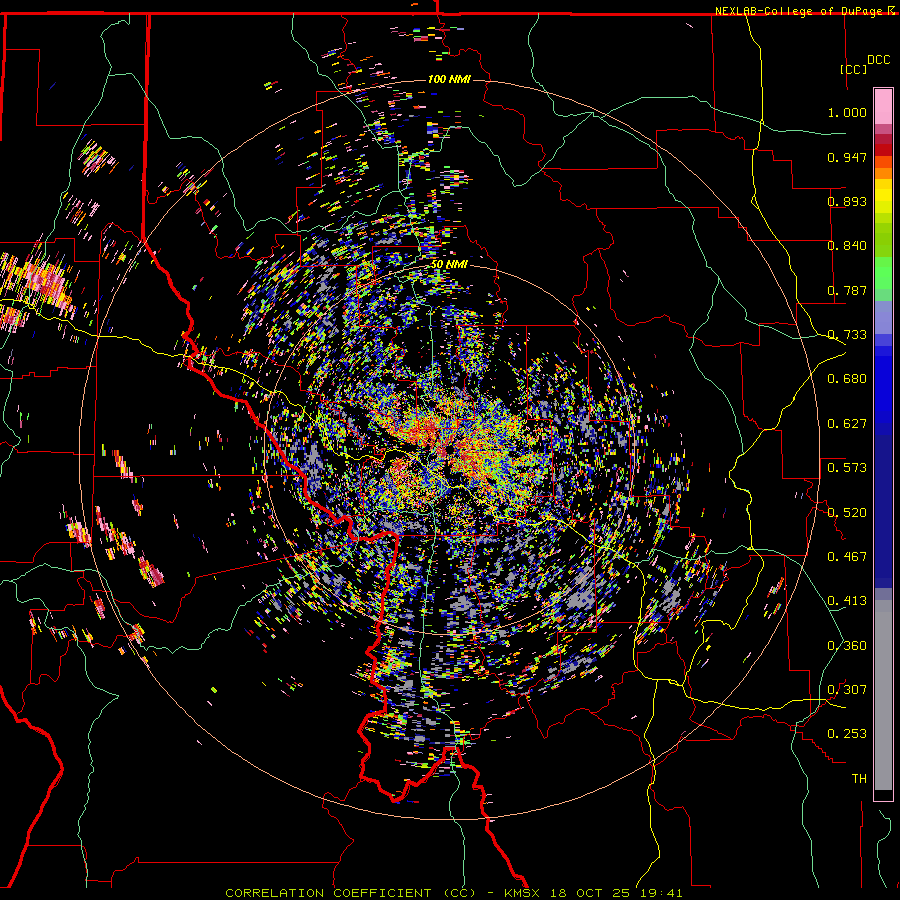Viewport: 900px width, 900px height.
Task: Click the DCC label above the color bar
Action: [x=878, y=60]
